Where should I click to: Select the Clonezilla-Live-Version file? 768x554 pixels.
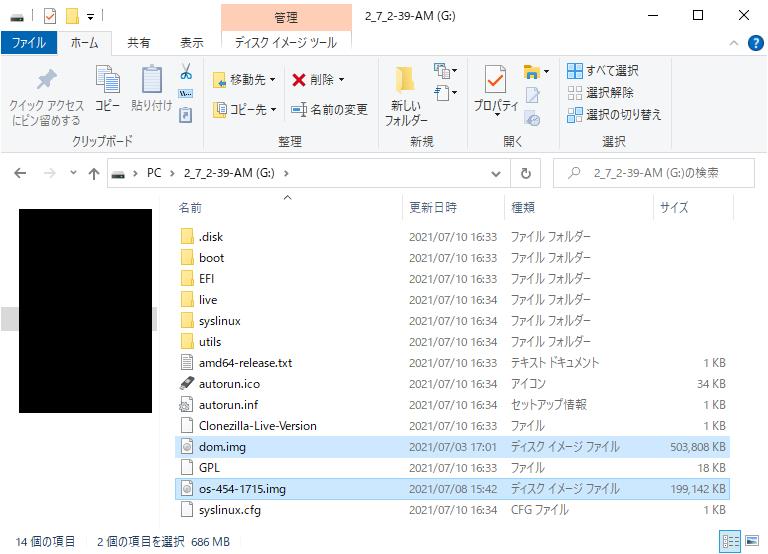452,426
